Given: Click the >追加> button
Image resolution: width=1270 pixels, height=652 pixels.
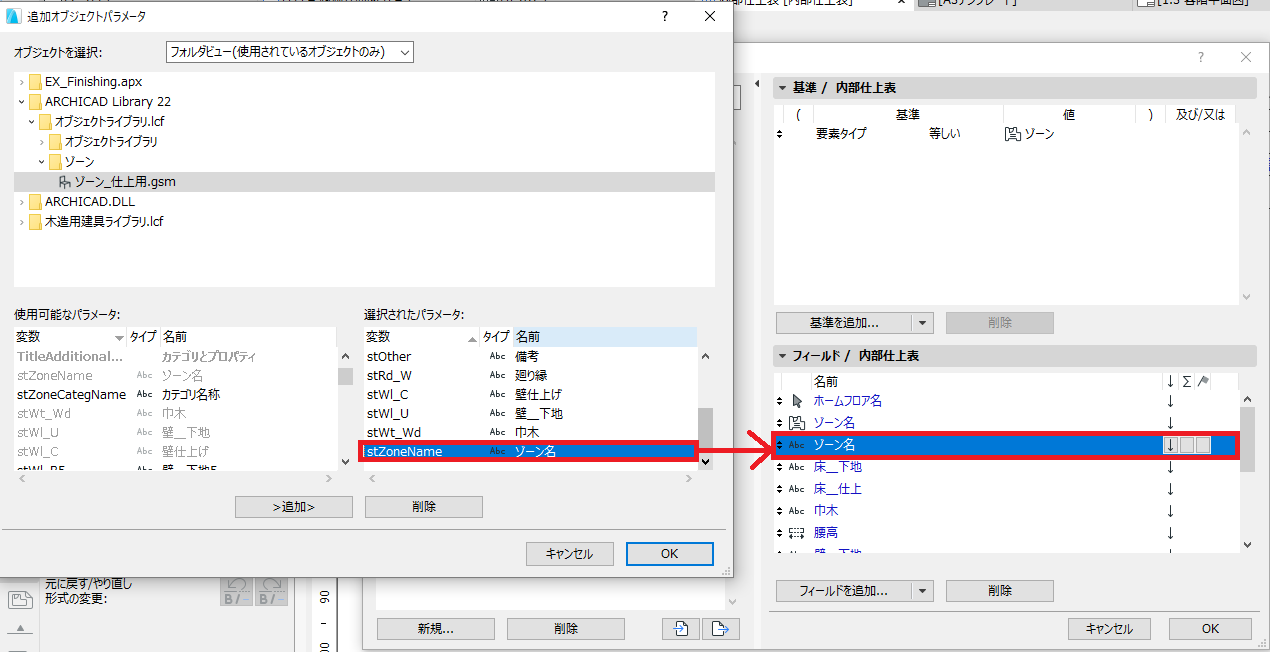Looking at the screenshot, I should pyautogui.click(x=294, y=507).
